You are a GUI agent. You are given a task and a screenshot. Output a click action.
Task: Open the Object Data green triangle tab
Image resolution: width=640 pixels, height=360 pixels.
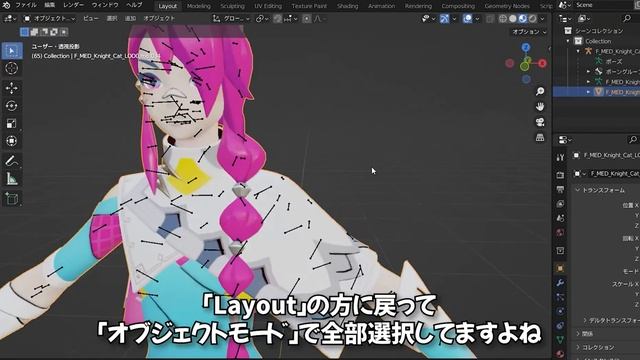click(560, 340)
